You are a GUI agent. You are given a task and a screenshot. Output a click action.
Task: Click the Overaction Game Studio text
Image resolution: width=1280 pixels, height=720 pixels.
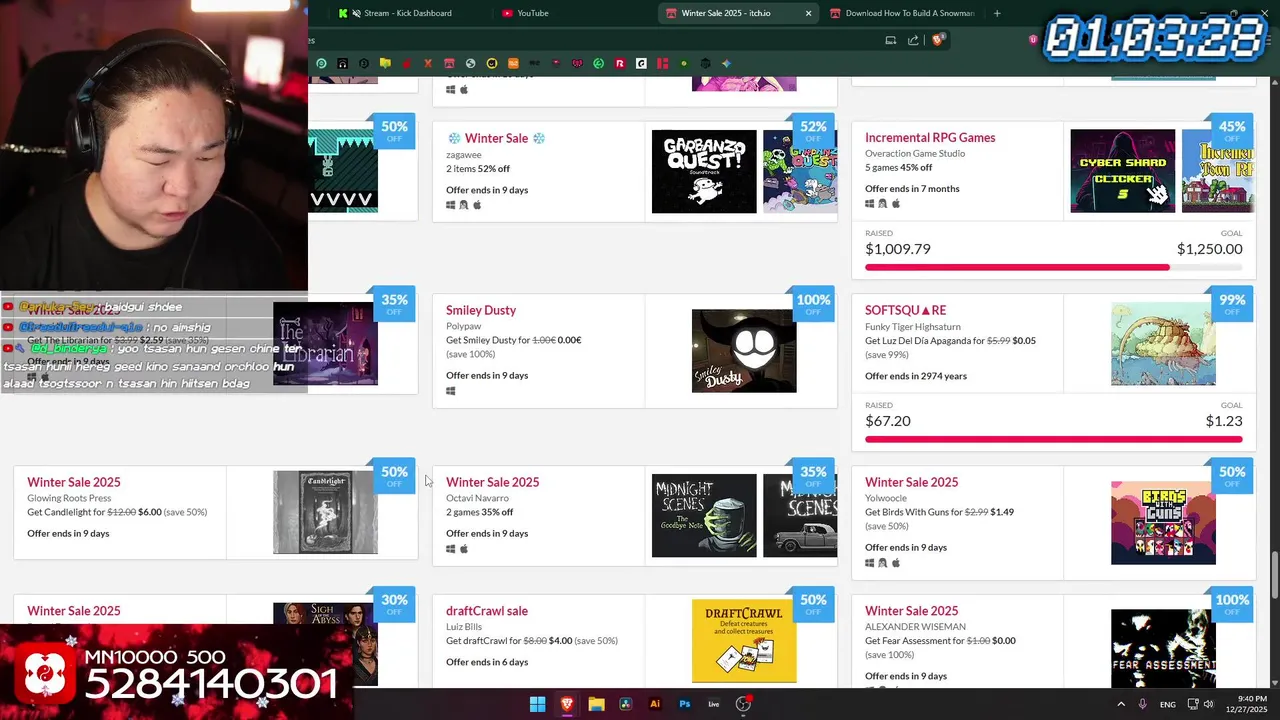click(915, 154)
